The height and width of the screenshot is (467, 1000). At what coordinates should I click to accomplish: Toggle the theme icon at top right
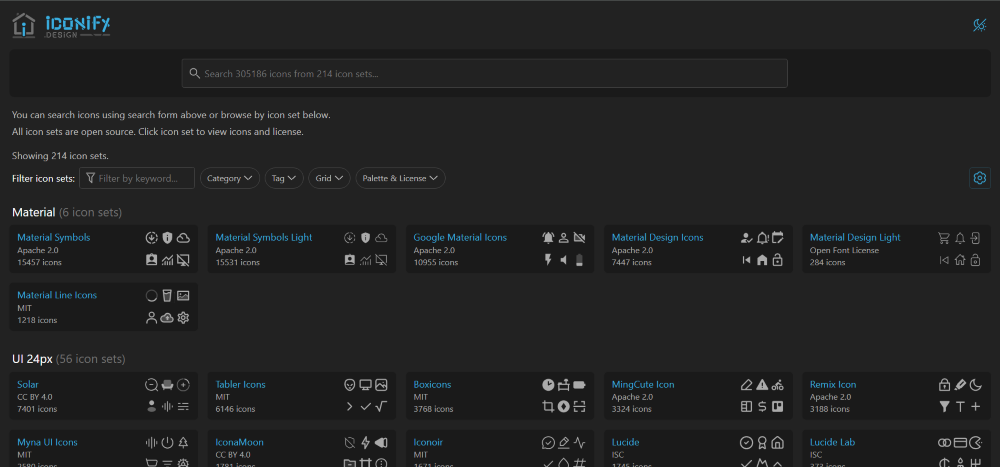980,26
